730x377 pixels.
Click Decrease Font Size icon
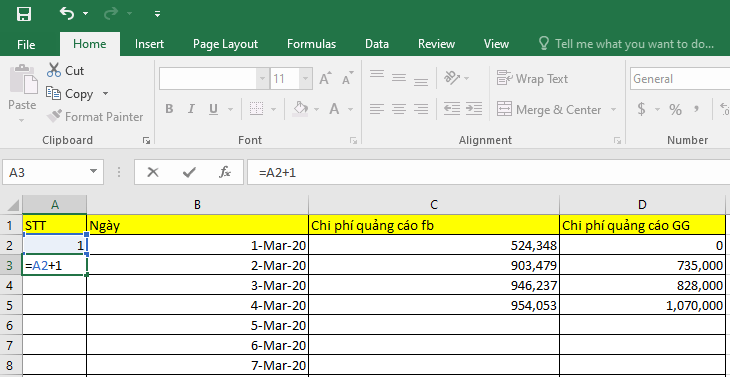[x=348, y=78]
